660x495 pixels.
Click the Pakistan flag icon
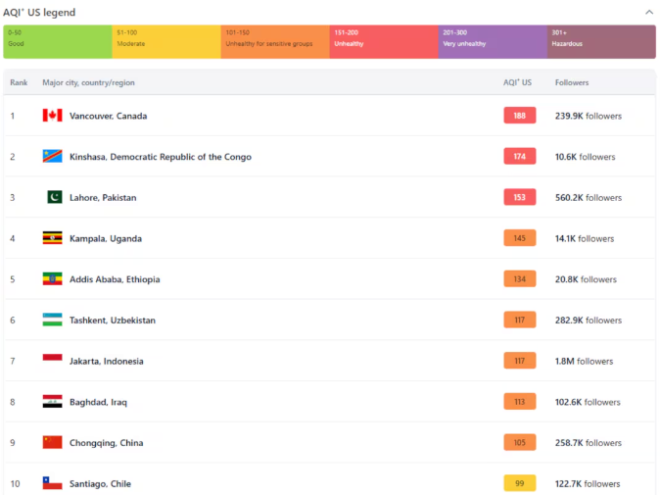52,198
